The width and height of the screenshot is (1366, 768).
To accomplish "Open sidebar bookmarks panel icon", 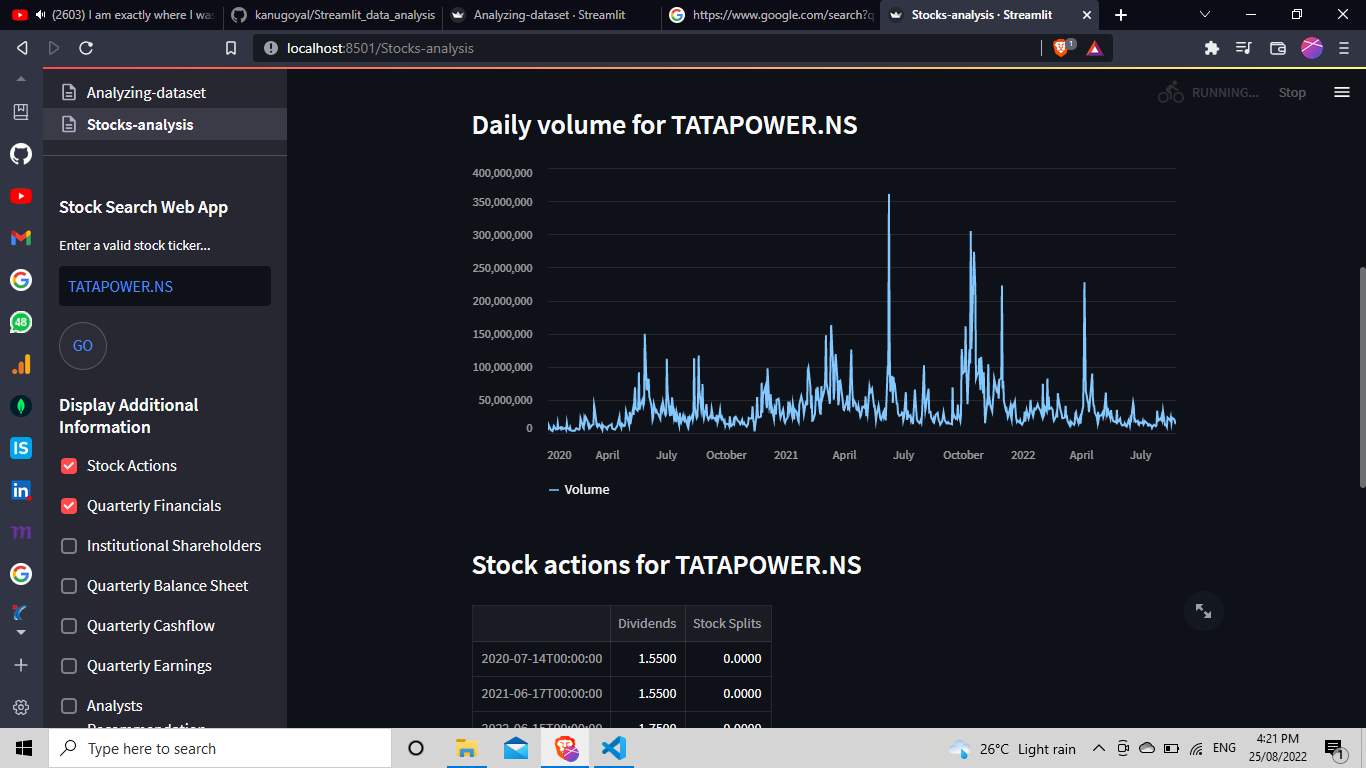I will 21,112.
